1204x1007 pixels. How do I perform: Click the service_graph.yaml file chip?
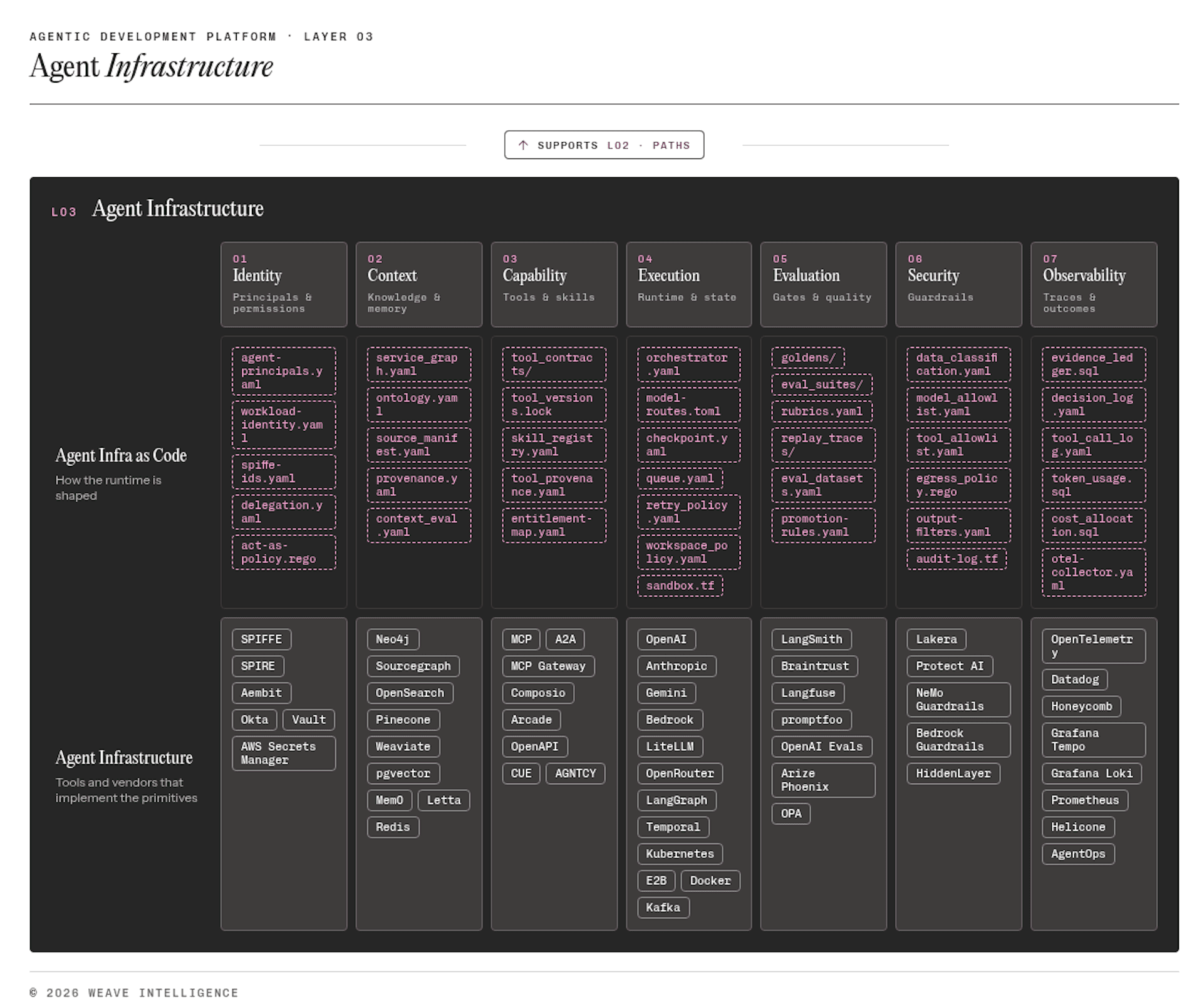point(419,364)
